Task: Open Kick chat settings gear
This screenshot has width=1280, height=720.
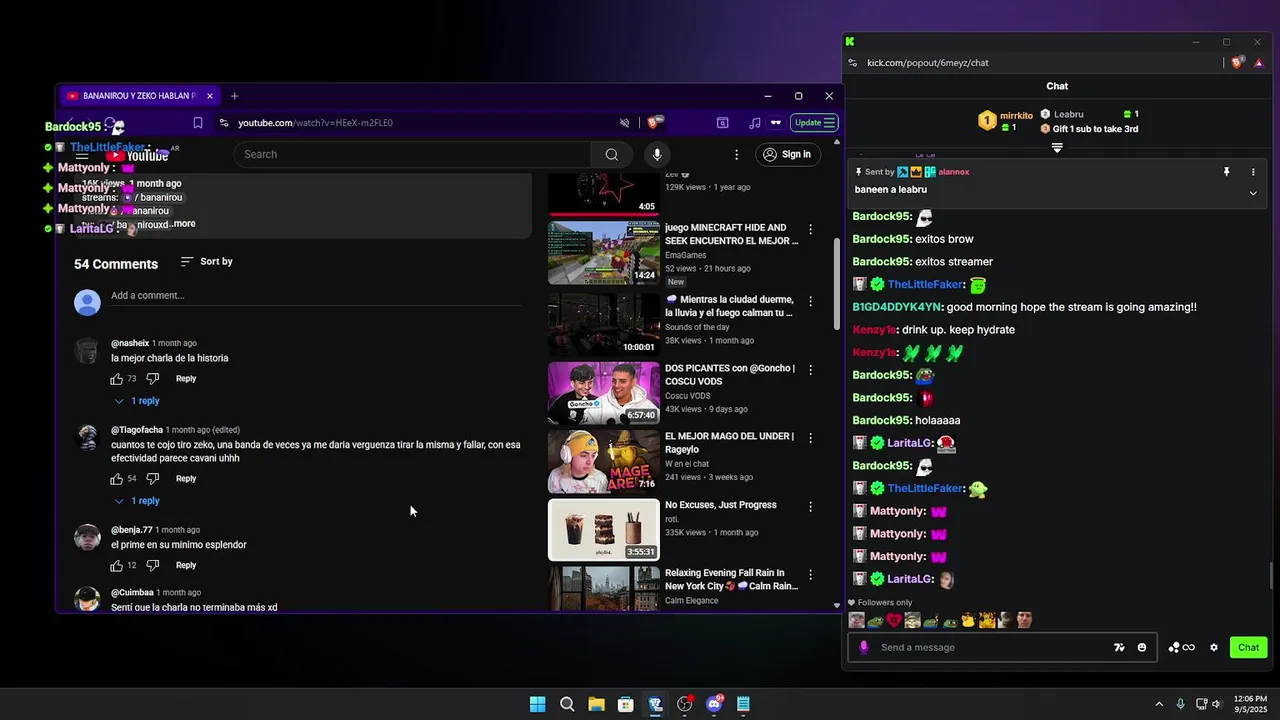Action: pos(1214,647)
